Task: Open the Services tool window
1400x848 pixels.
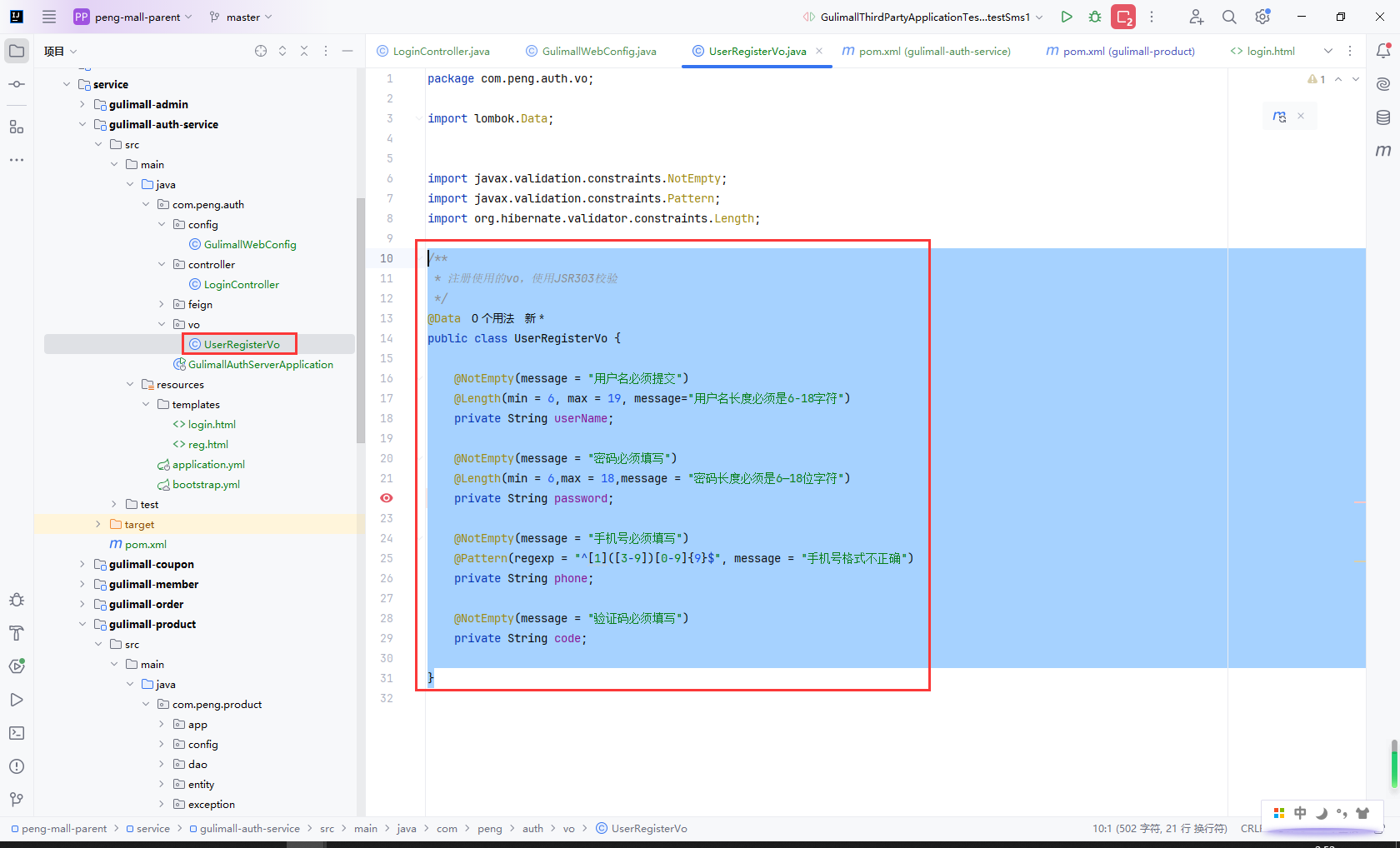Action: 17,666
